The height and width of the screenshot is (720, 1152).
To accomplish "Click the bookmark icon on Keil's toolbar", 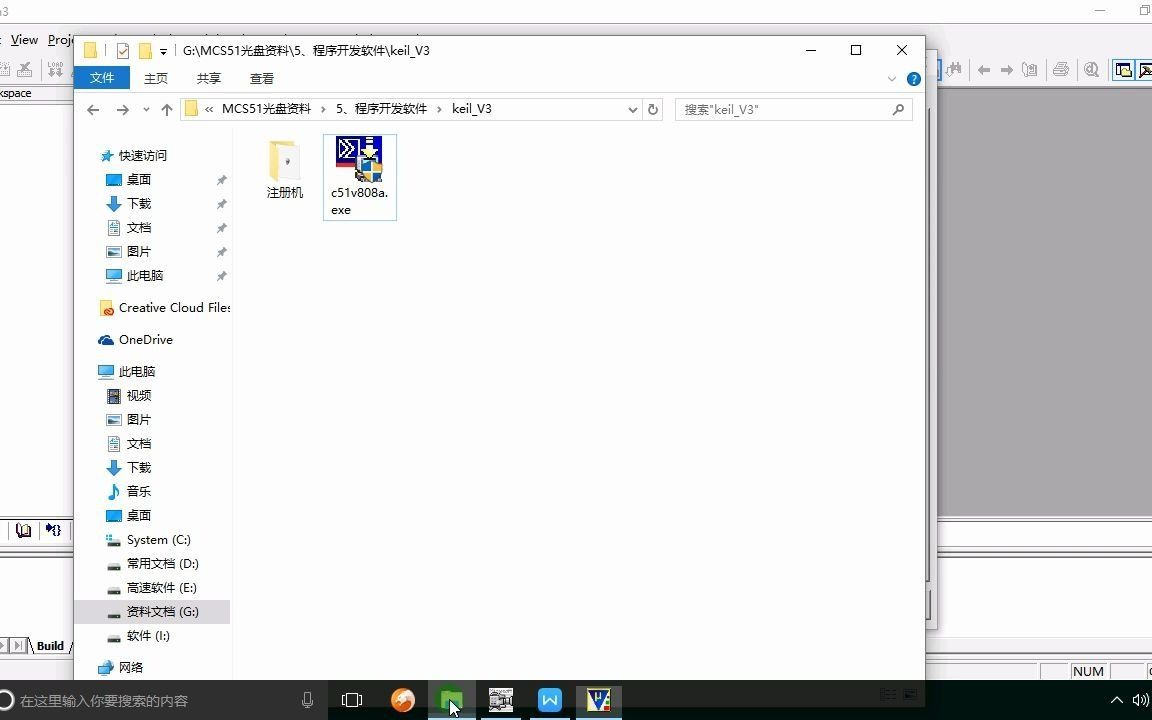I will 1028,70.
